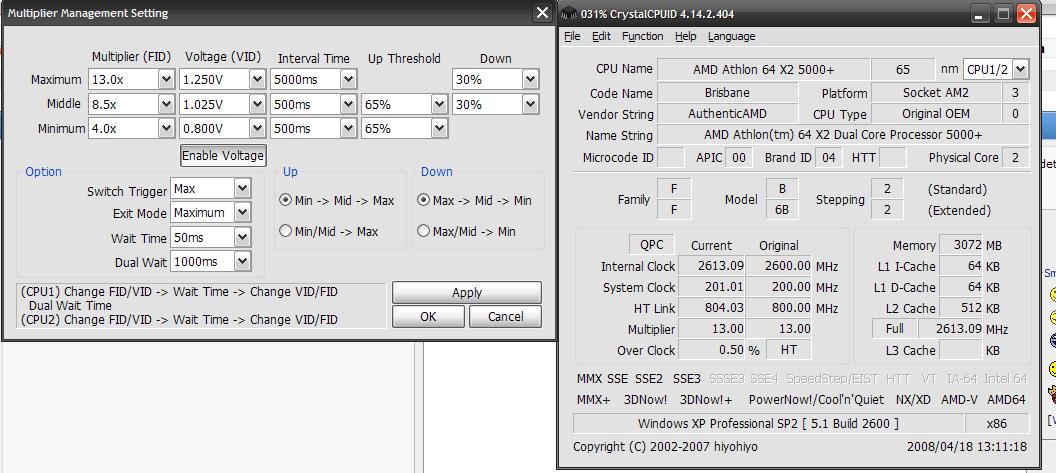Viewport: 1056px width, 473px height.
Task: Minimize the CrystalCPUID window
Action: pos(980,13)
